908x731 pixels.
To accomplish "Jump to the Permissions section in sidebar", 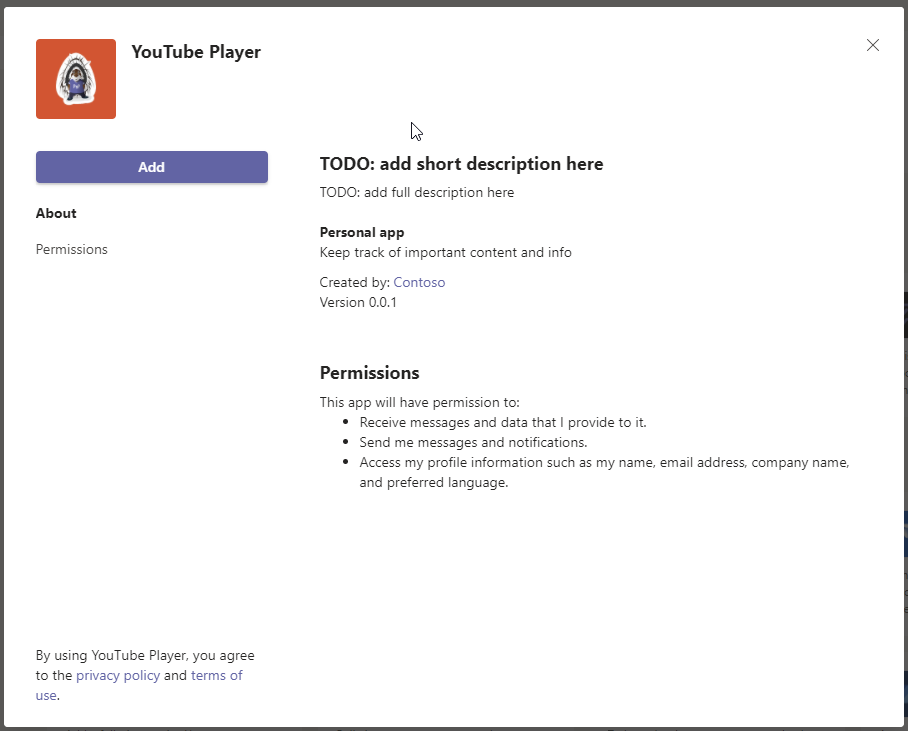I will tap(72, 249).
